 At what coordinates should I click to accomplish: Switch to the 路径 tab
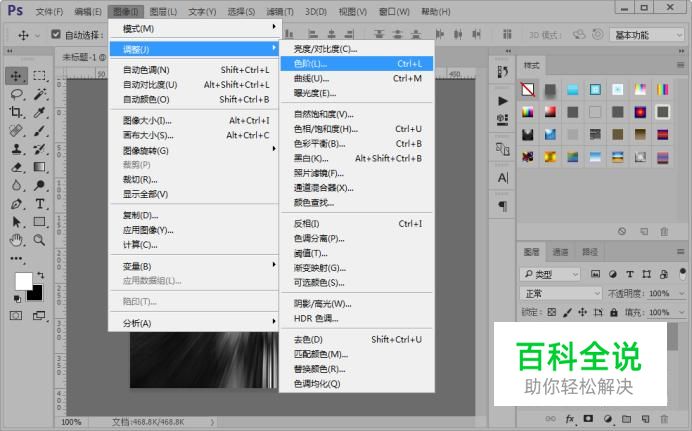[x=590, y=252]
